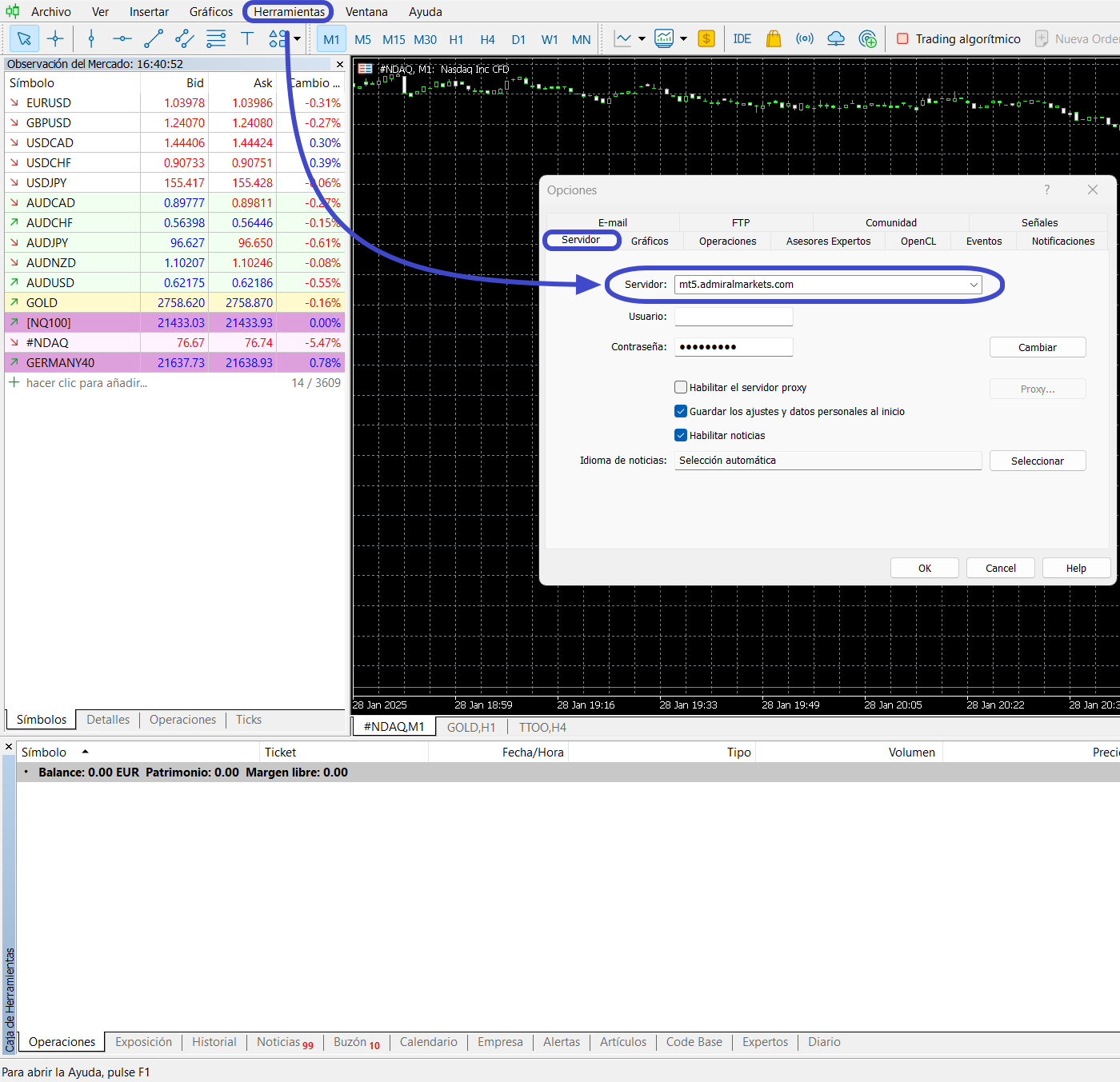The width and height of the screenshot is (1120, 1082).
Task: Switch to the TTOO,H4 chart tab
Action: click(x=542, y=727)
